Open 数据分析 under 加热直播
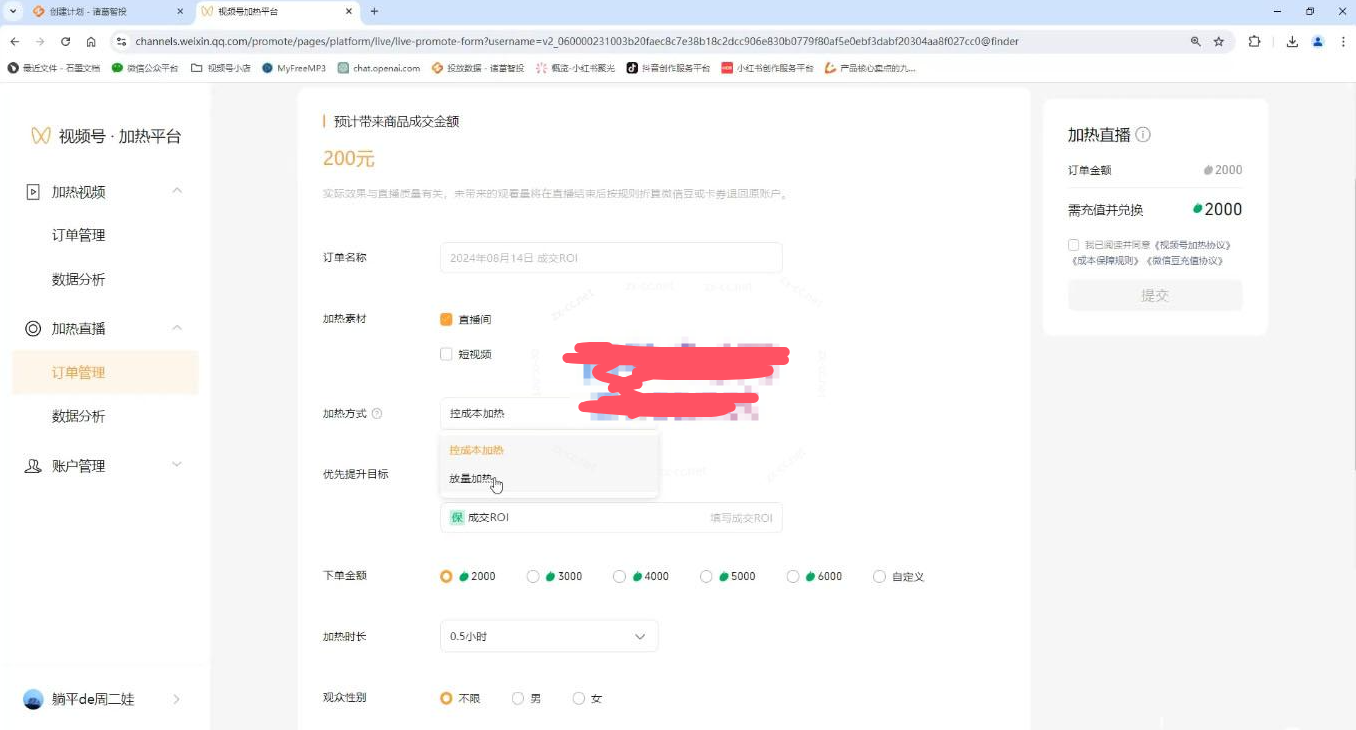 point(79,416)
